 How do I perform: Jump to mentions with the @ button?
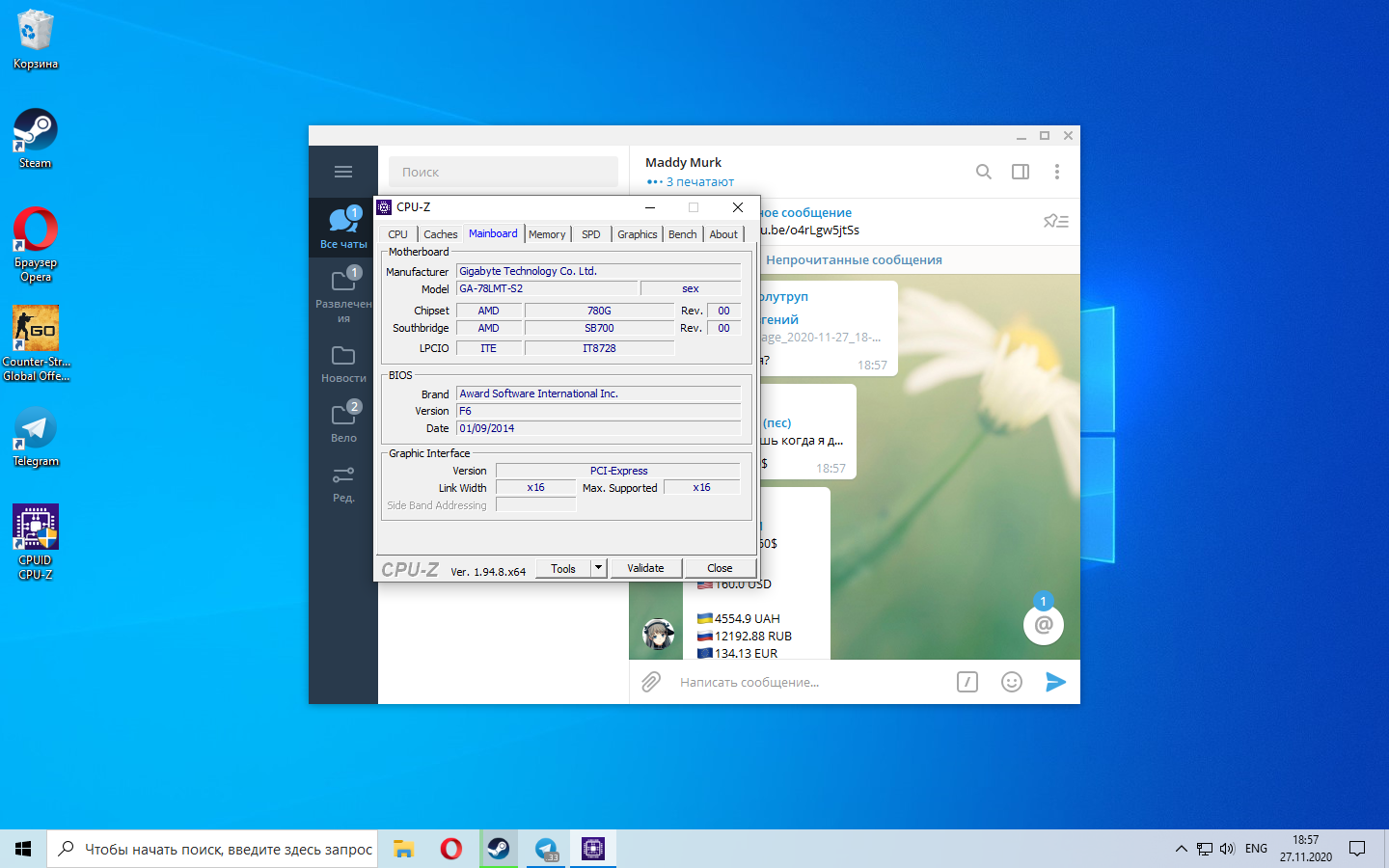click(x=1044, y=625)
